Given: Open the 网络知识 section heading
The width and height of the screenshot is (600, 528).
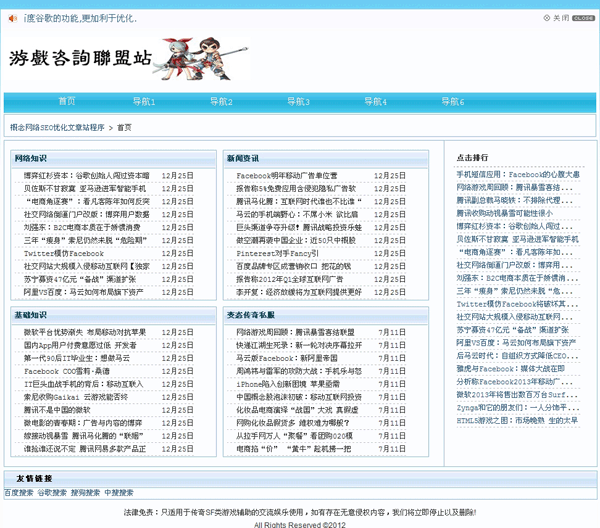Looking at the screenshot, I should click(x=30, y=158).
